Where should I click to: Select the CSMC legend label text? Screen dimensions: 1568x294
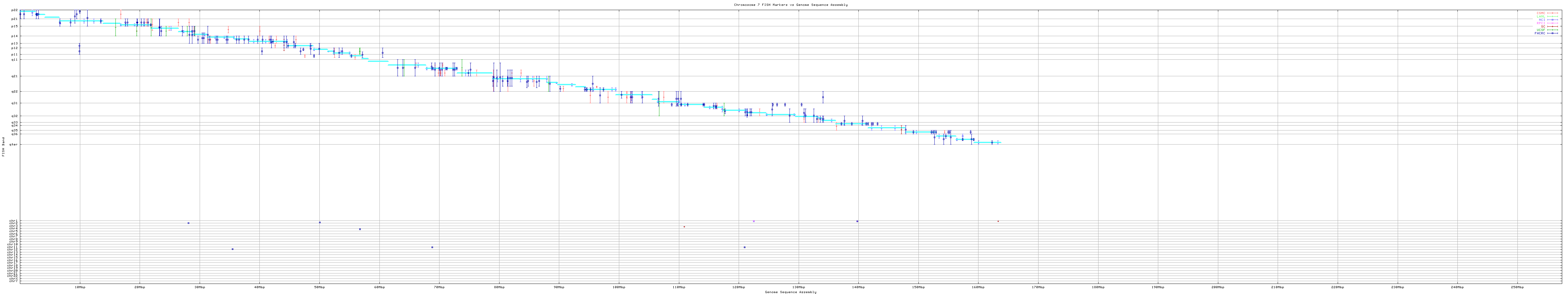1541,13
